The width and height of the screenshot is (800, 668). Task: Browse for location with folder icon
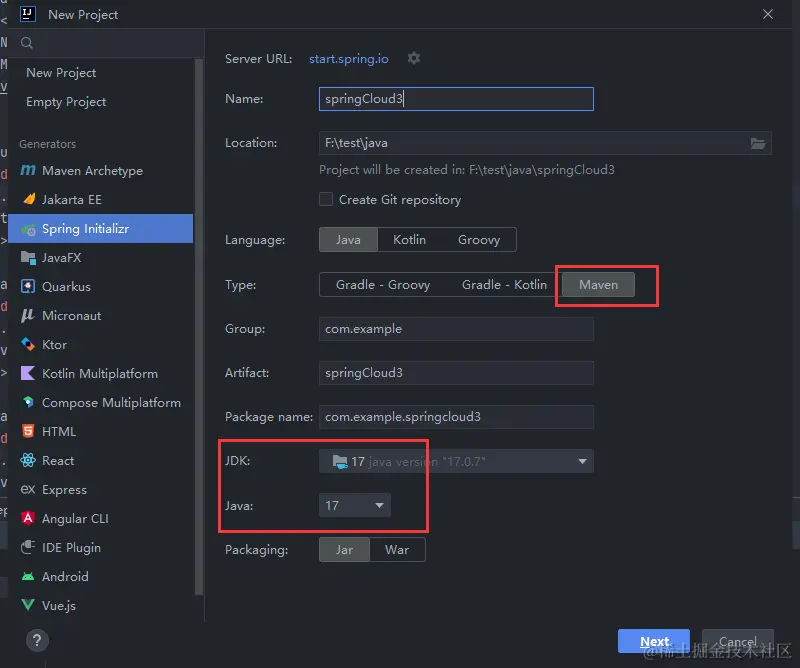pyautogui.click(x=758, y=143)
